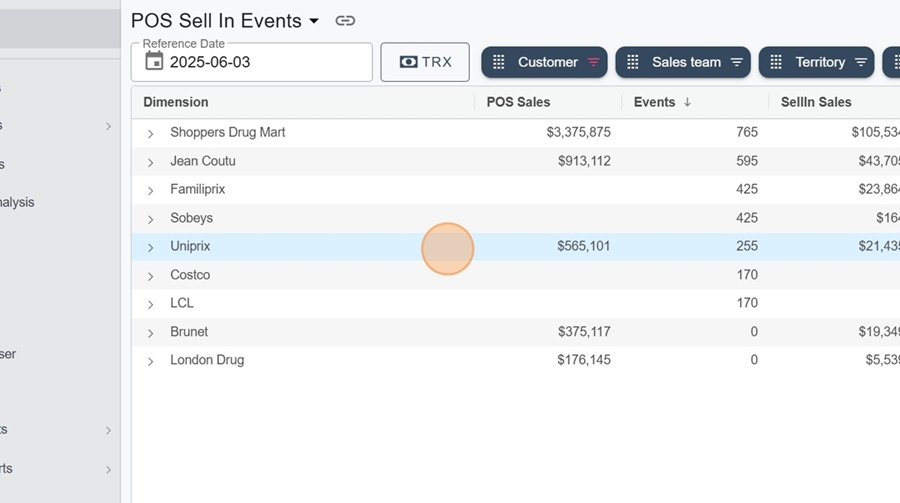The height and width of the screenshot is (503, 900).
Task: Select the Jean Coutu name
Action: tap(203, 161)
